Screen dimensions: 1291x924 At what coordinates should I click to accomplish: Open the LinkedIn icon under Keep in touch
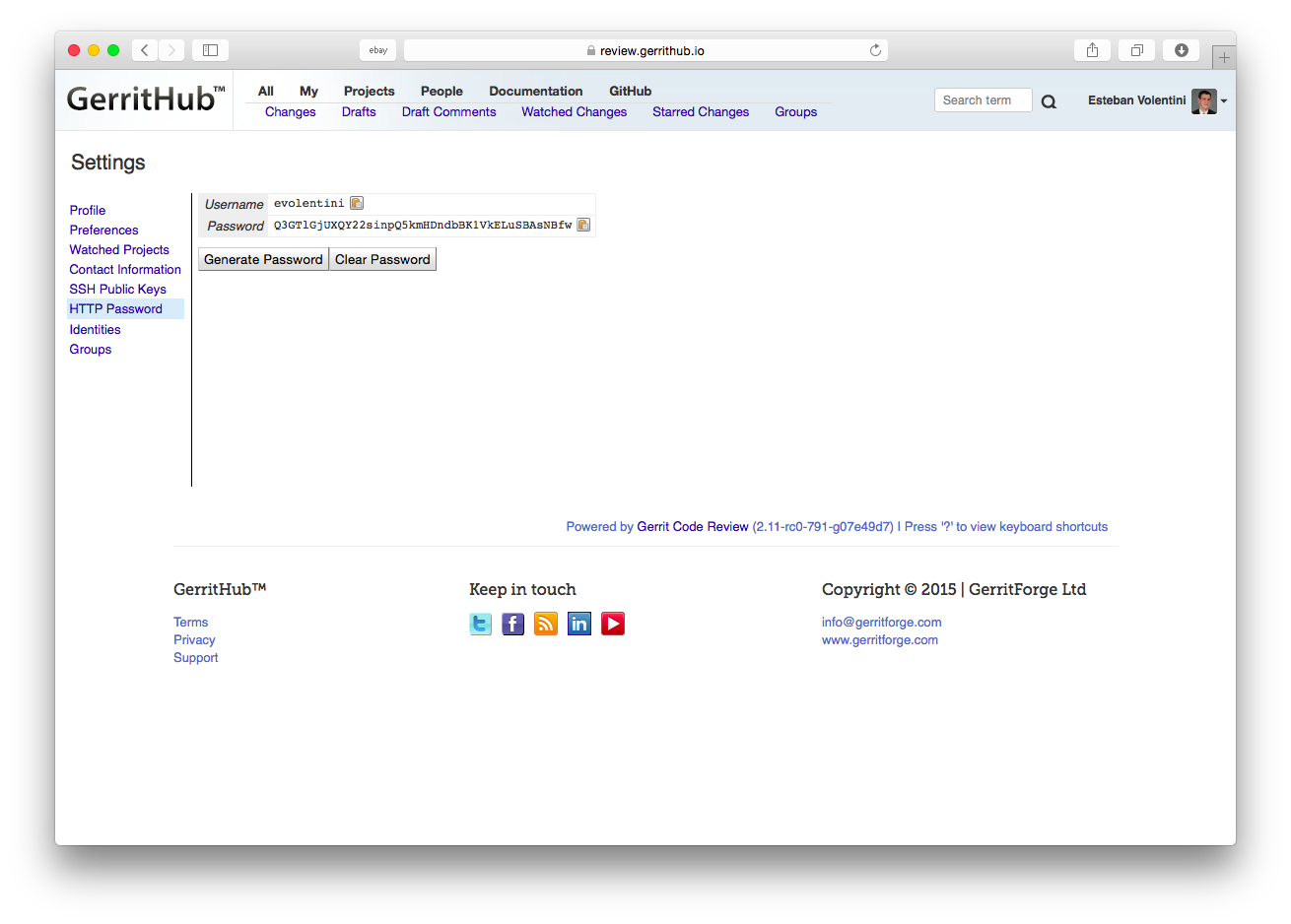pos(579,624)
